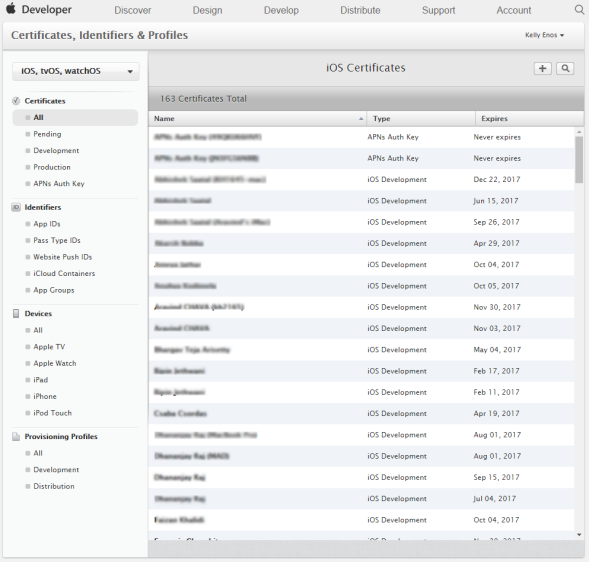Screen dimensions: 589x562
Task: Click the Certificates section heading
Action: pos(45,101)
